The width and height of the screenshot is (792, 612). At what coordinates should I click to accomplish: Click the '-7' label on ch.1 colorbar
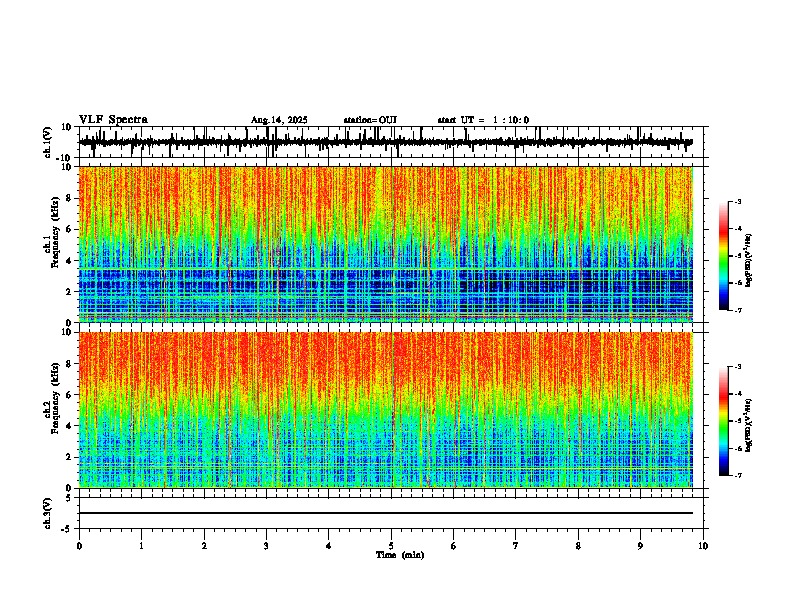coord(737,310)
